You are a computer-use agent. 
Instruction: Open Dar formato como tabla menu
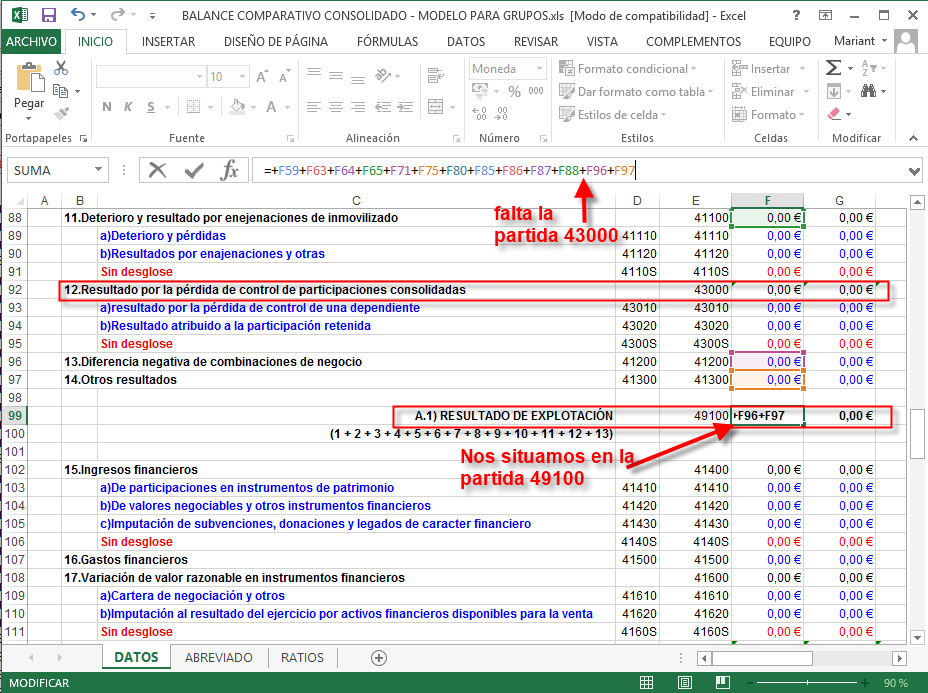click(x=636, y=92)
